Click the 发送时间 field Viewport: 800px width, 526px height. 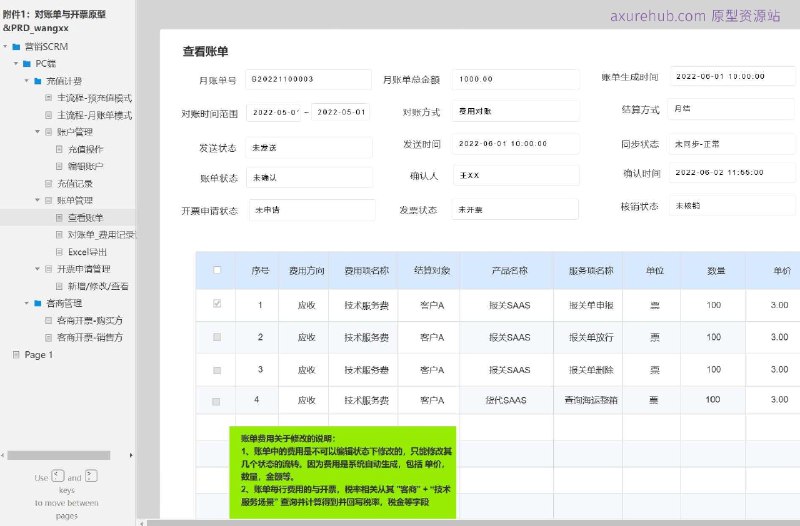(x=515, y=144)
